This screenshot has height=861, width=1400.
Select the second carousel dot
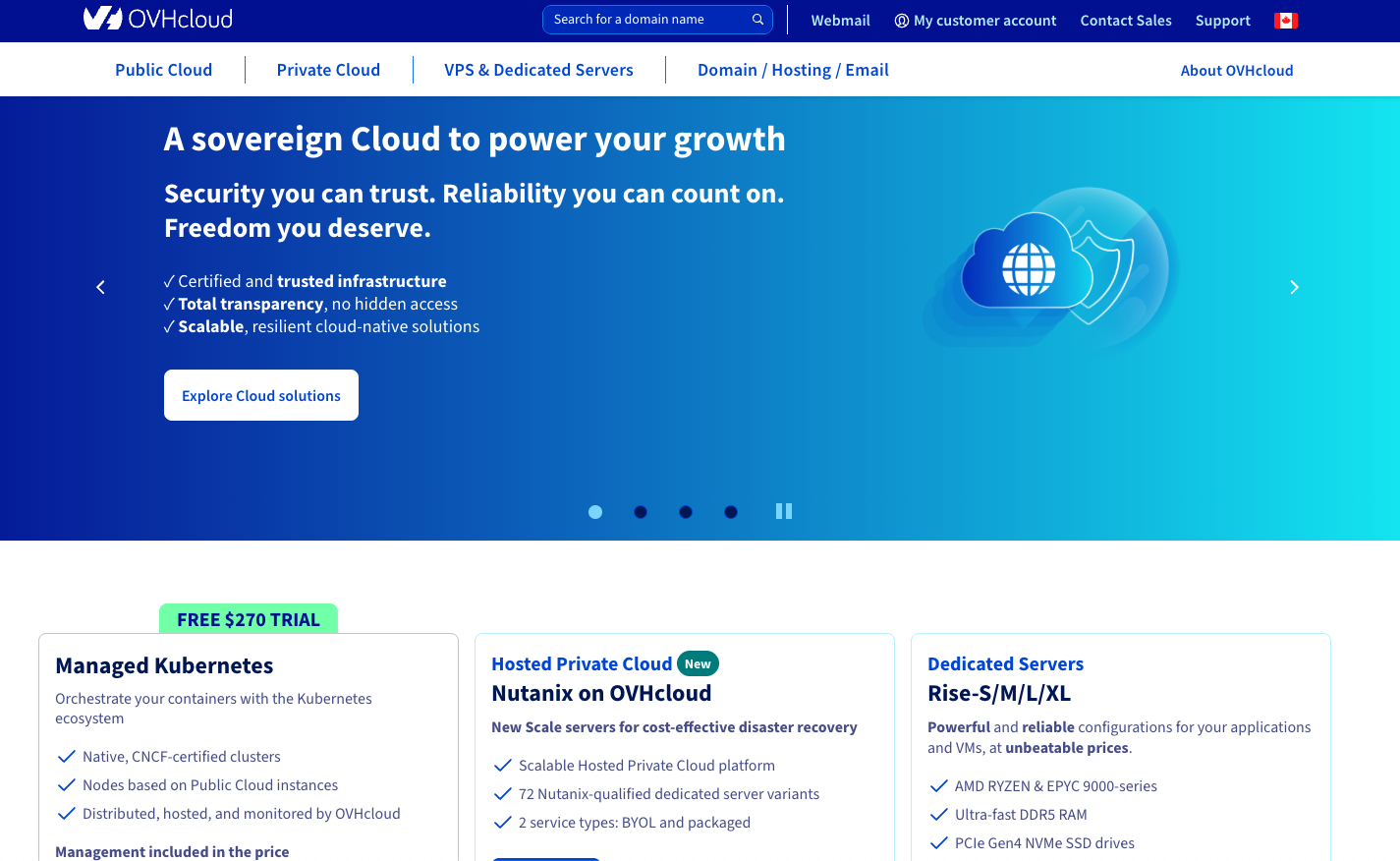point(641,512)
